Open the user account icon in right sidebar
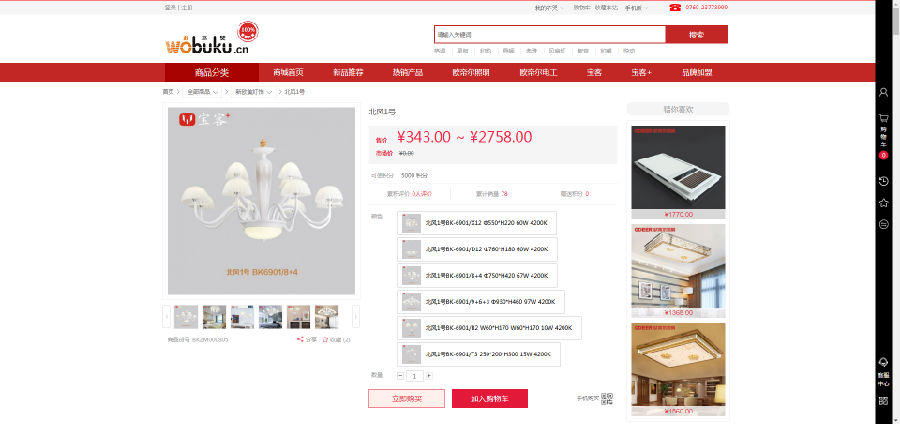Viewport: 900px width, 424px height. 883,92
